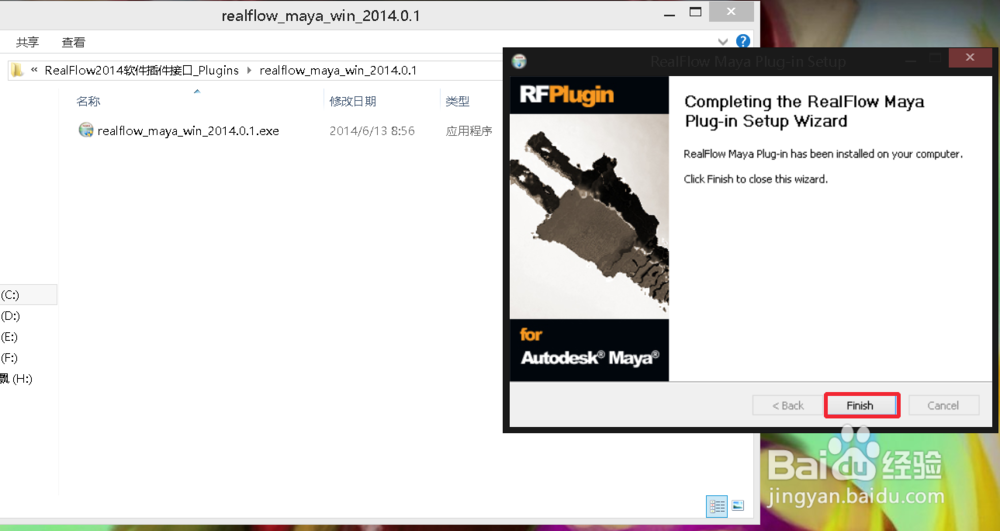Close the RealFlow Maya Plug-in Setup dialog
Viewport: 1000px width, 531px height.
(x=969, y=58)
